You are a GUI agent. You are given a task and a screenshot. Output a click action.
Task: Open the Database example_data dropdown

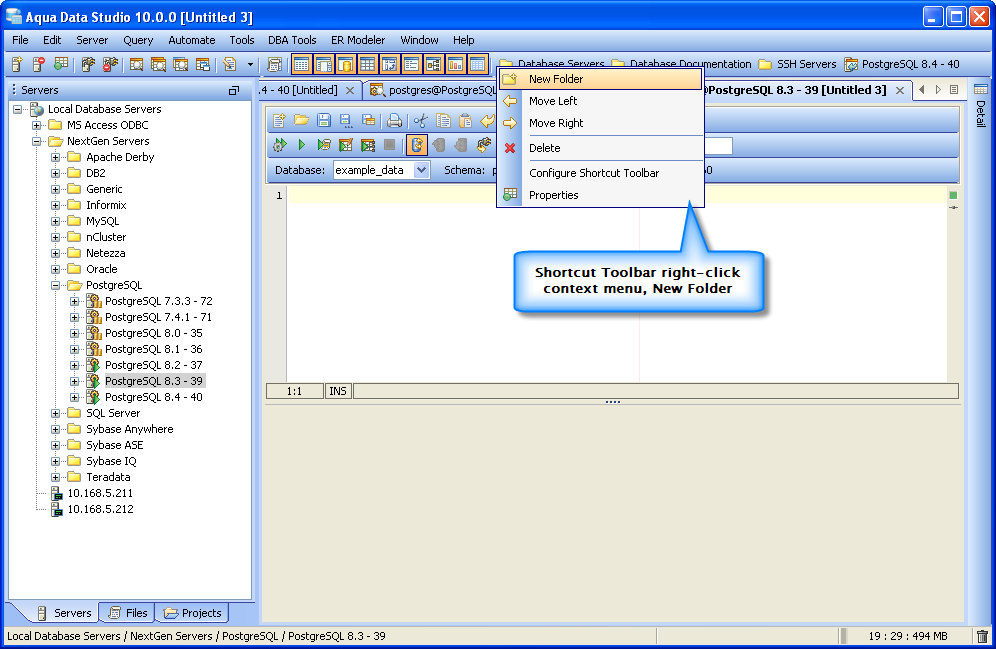[x=421, y=170]
